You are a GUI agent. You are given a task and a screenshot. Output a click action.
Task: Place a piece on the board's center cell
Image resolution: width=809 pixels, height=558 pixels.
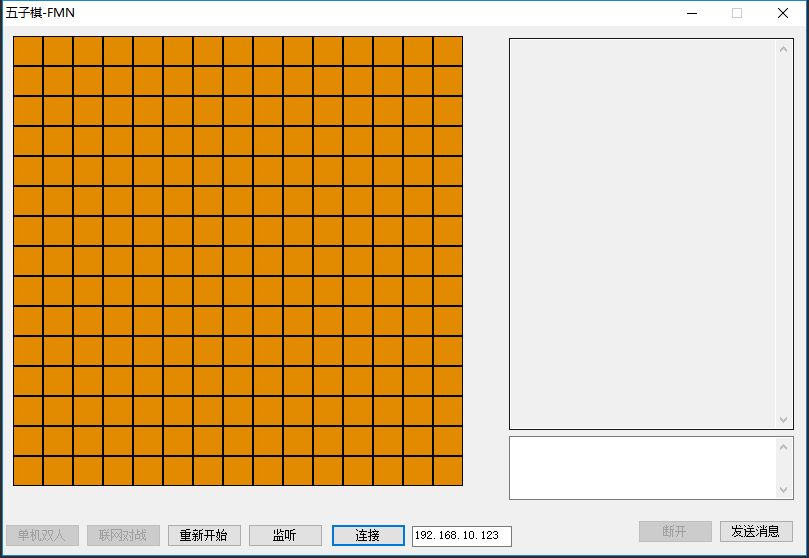(238, 261)
